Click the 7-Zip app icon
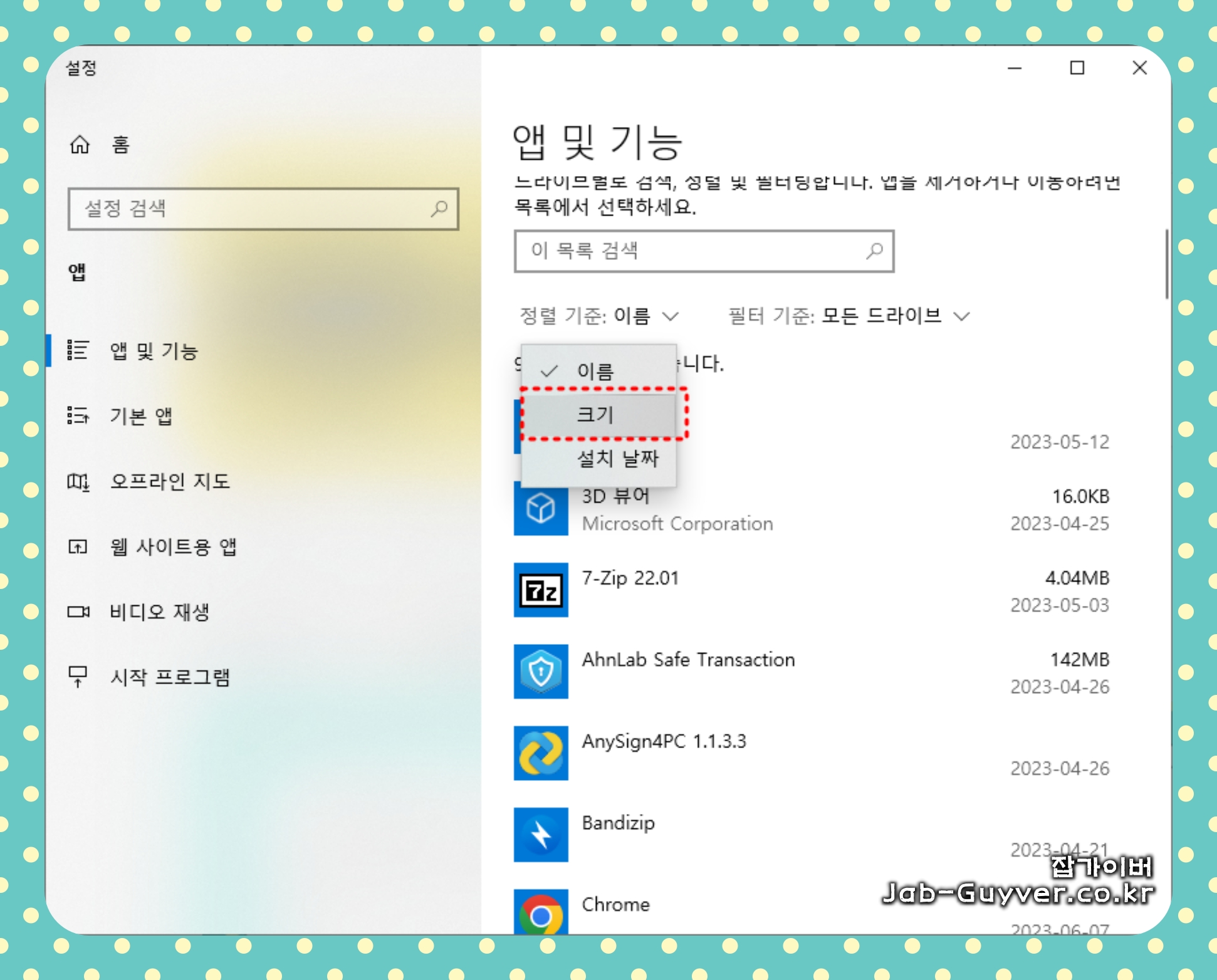 coord(541,590)
